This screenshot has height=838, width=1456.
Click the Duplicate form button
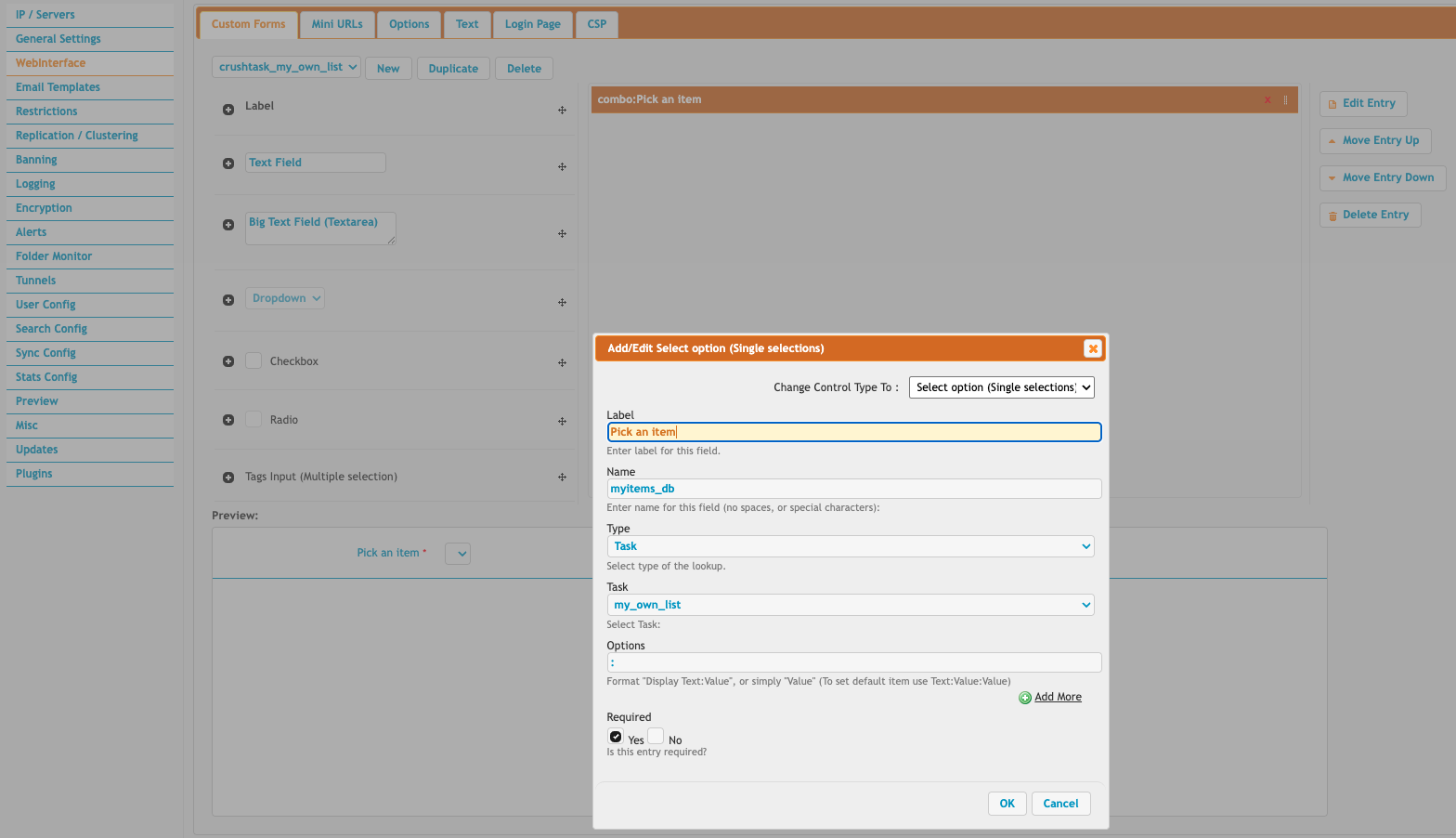click(453, 69)
